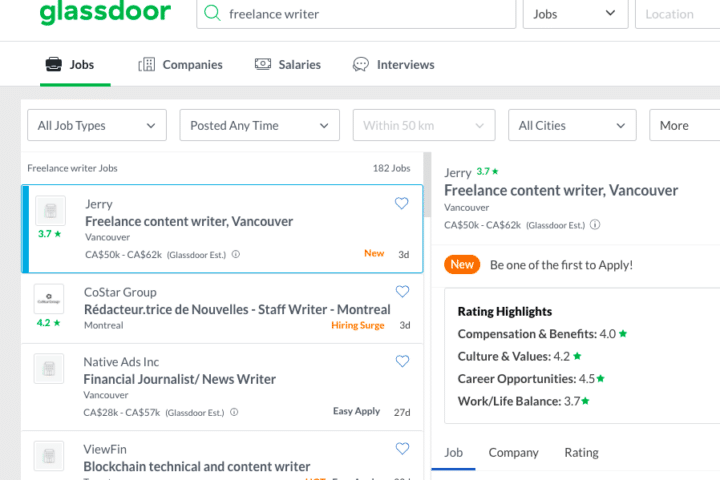Click the freelance writer search field
Image resolution: width=720 pixels, height=480 pixels.
click(356, 14)
